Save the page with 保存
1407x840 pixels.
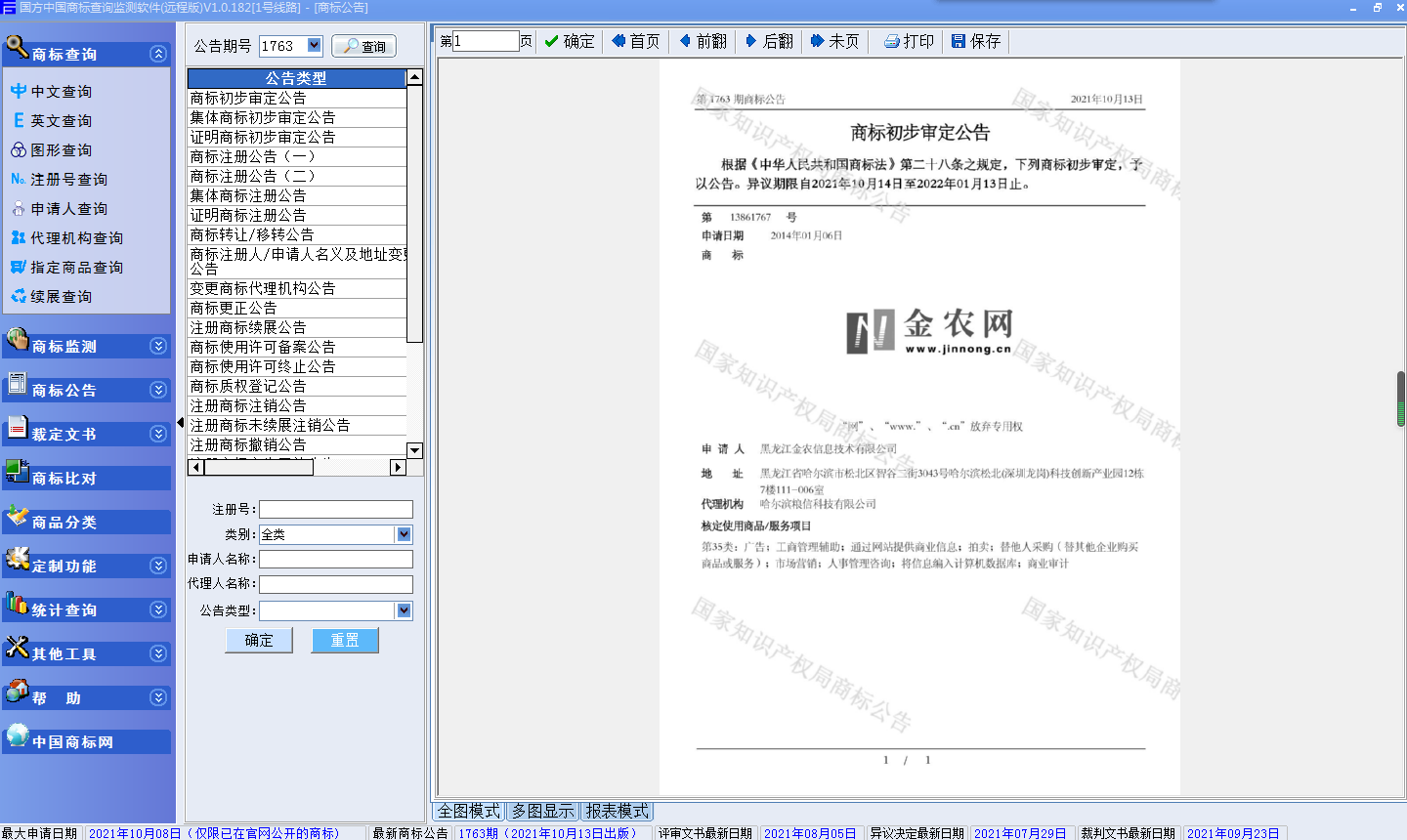(x=976, y=41)
